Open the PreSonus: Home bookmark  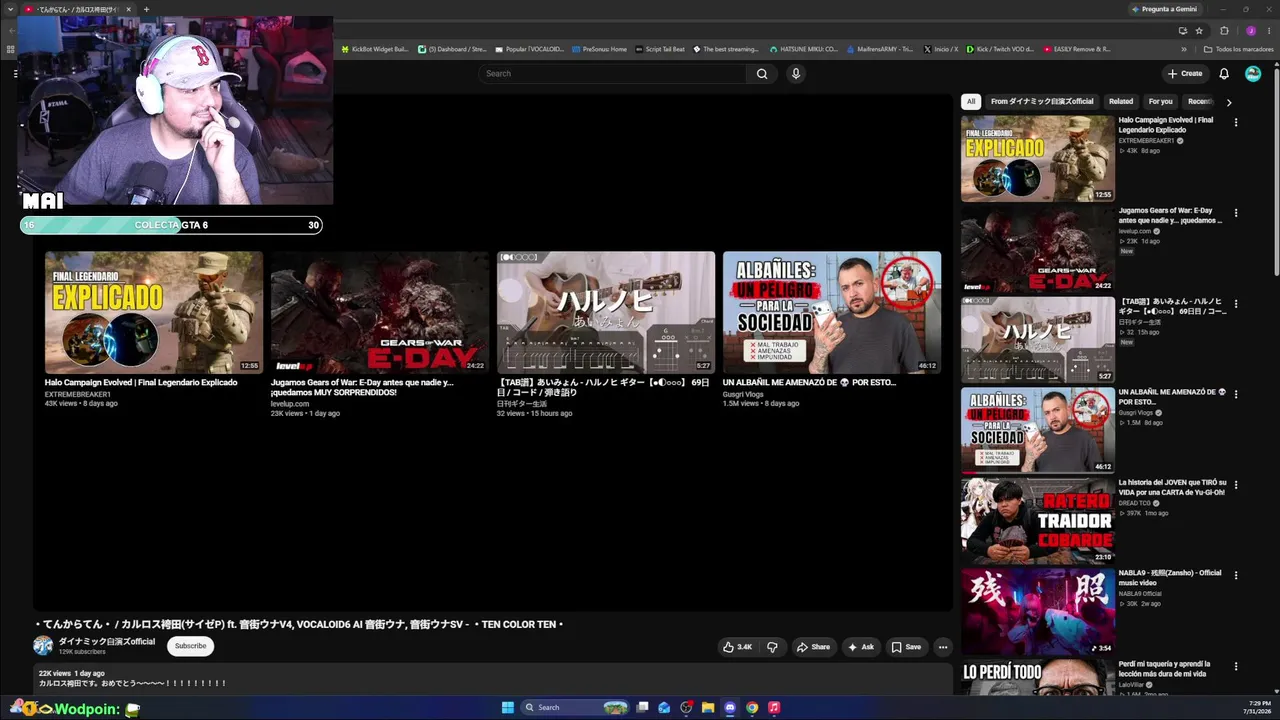click(599, 49)
